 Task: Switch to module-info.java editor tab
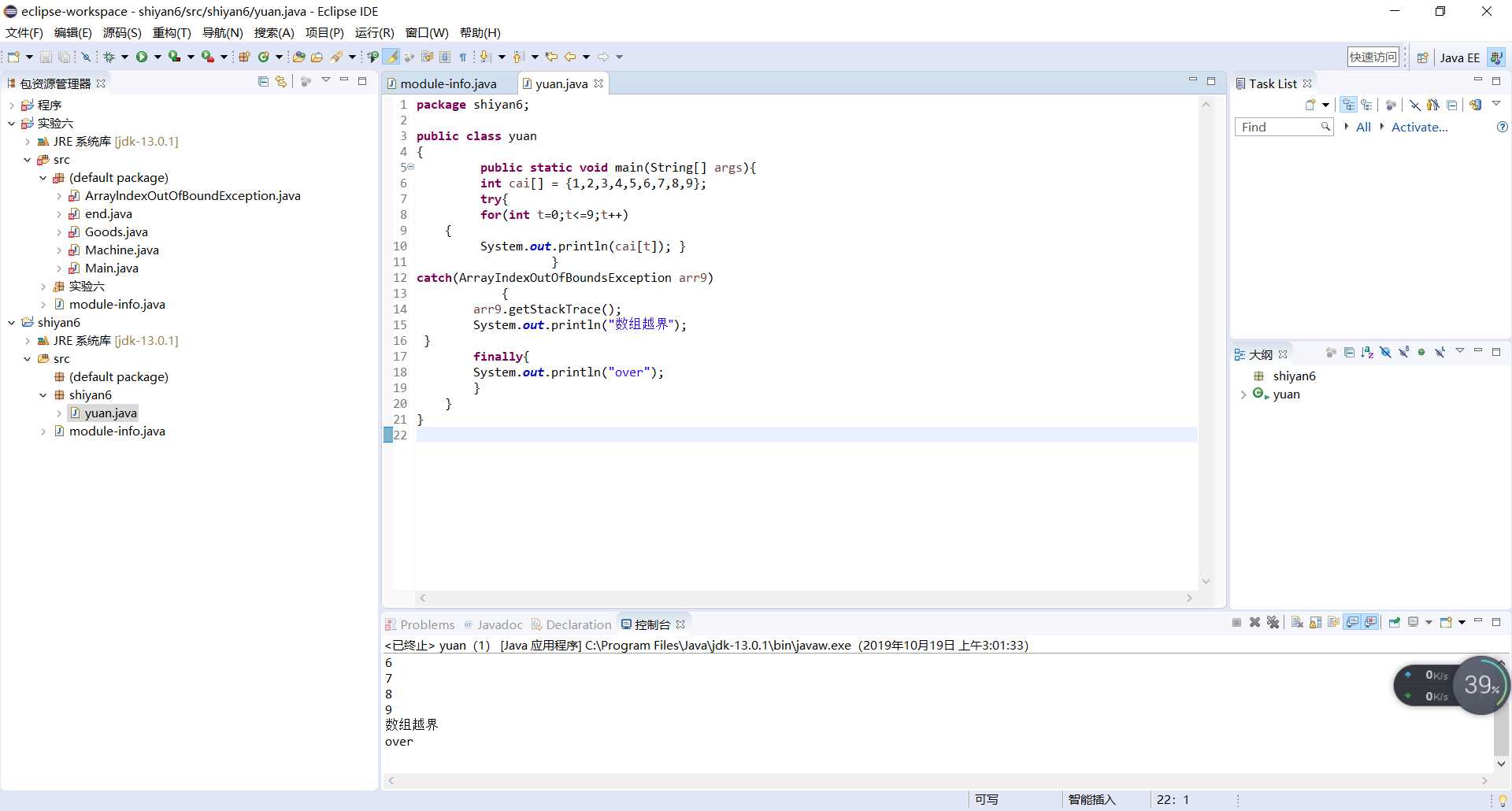click(x=448, y=83)
